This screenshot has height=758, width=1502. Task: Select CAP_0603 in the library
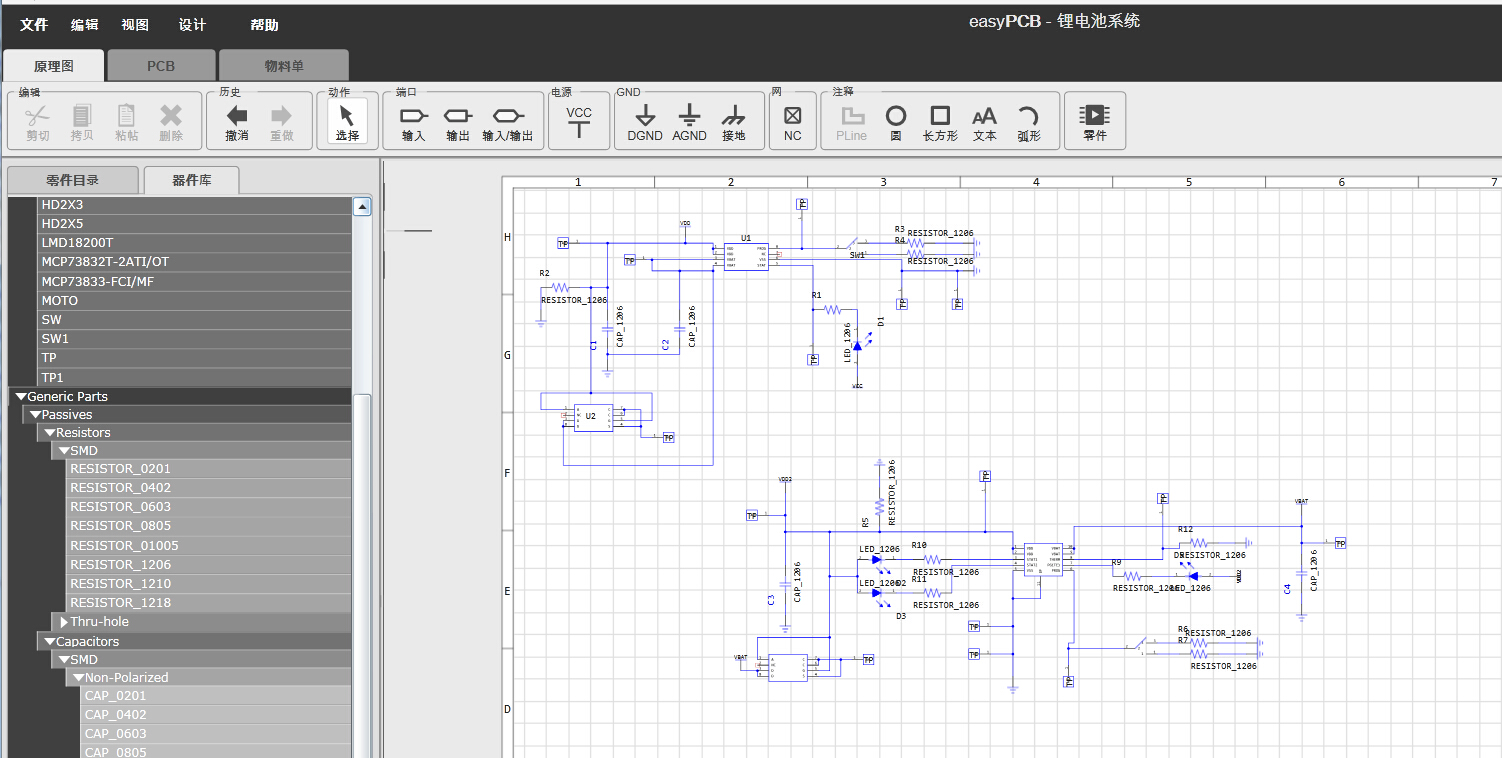pyautogui.click(x=216, y=734)
